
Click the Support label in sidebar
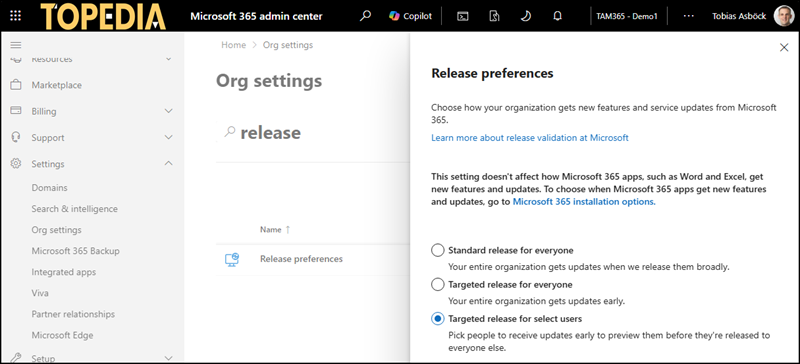[x=48, y=138]
